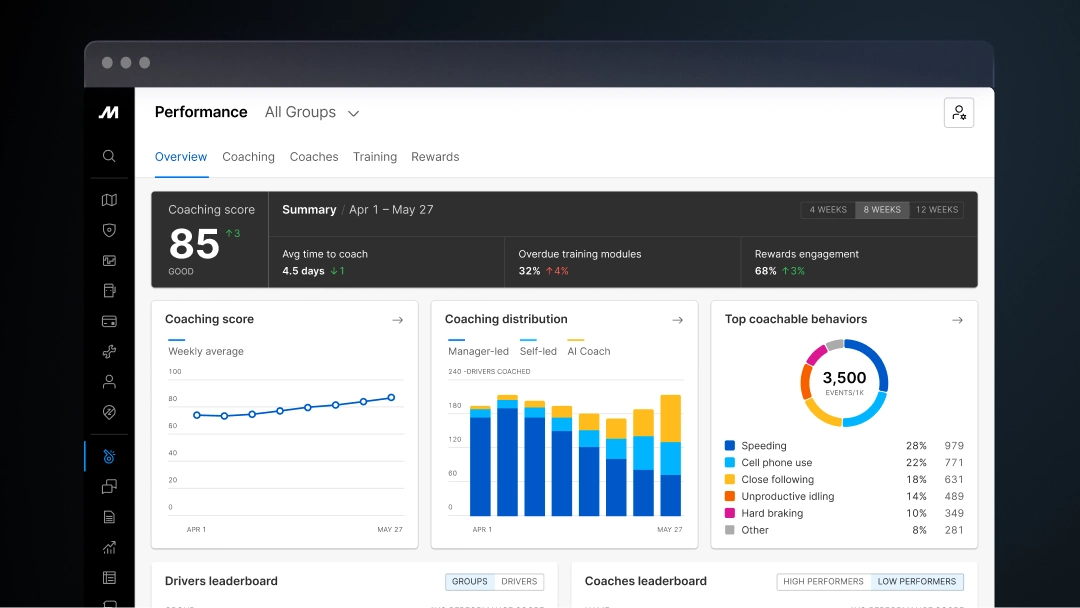This screenshot has height=608, width=1080.
Task: Select the 12 WEEKS time range
Action: (937, 210)
